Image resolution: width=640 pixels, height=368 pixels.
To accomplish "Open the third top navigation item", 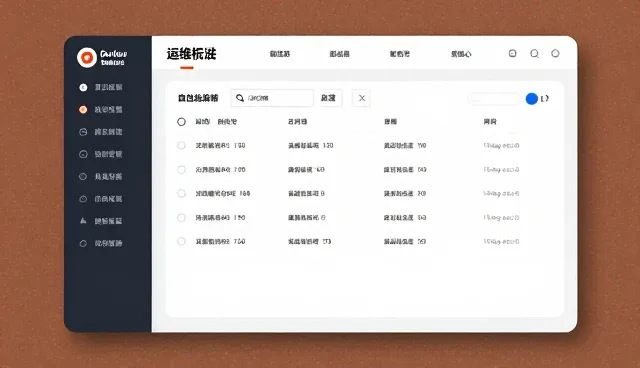I will click(400, 54).
